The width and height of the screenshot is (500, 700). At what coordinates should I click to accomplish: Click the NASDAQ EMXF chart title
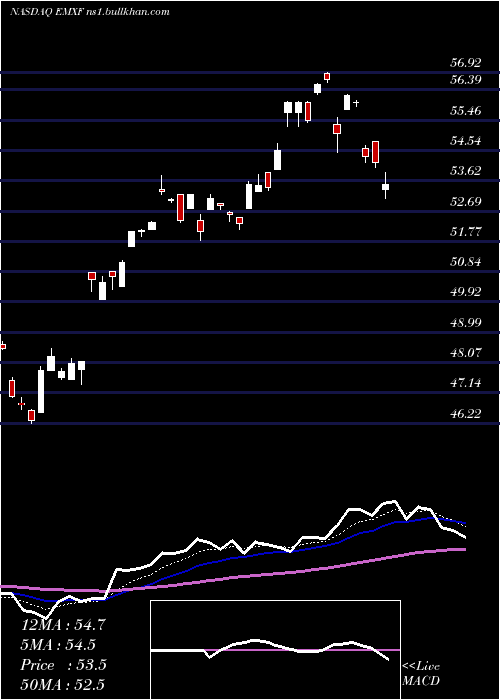tap(89, 12)
